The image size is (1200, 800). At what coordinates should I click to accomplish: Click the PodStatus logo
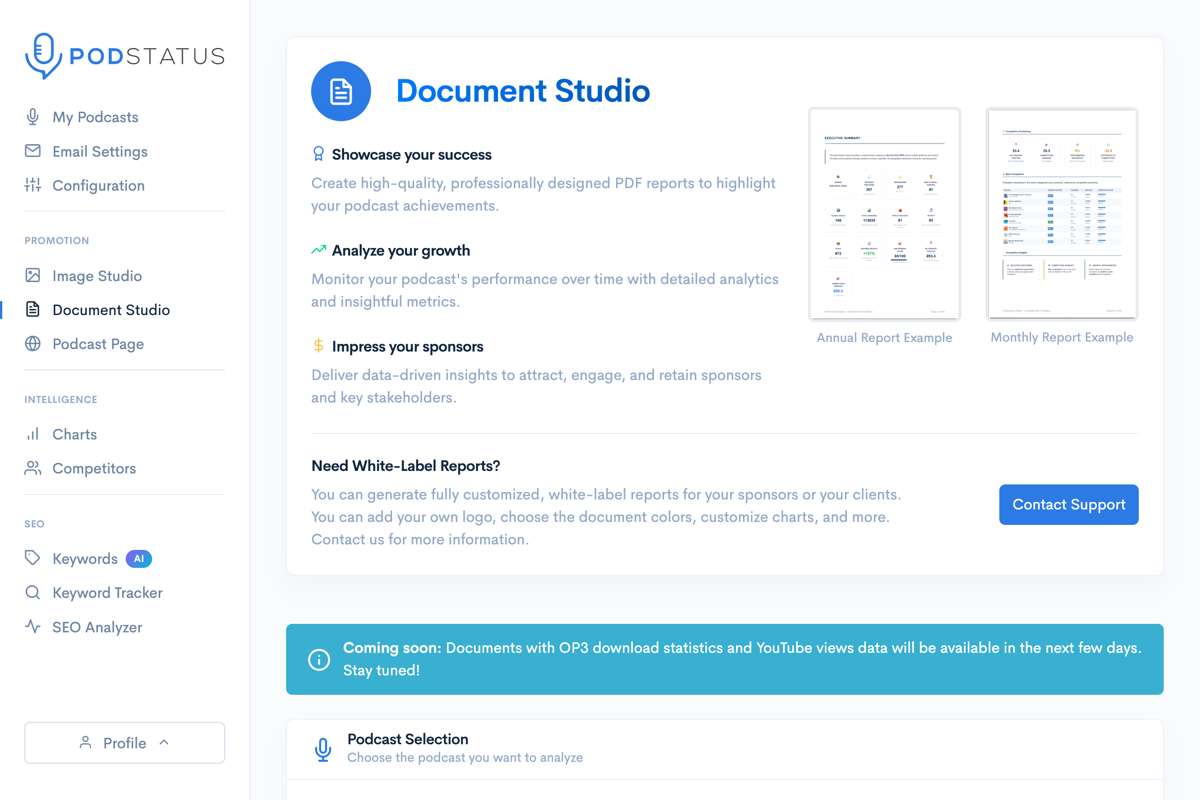coord(124,55)
